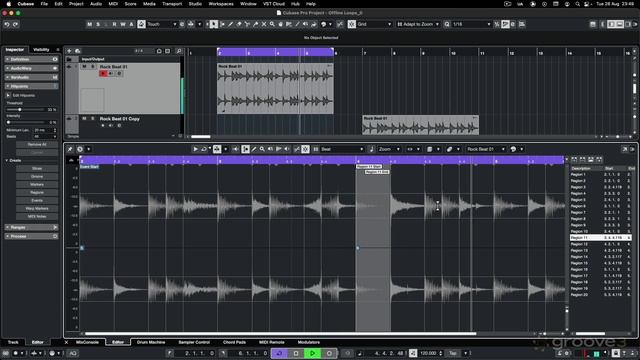Click the Threshold slider in Hitpoints
640x360 pixels.
coord(25,110)
